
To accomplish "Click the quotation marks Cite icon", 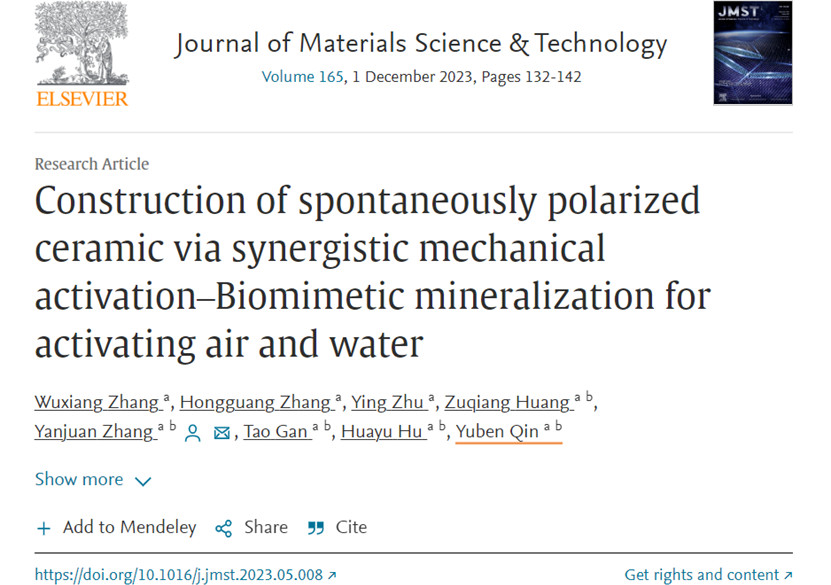I will coord(316,528).
